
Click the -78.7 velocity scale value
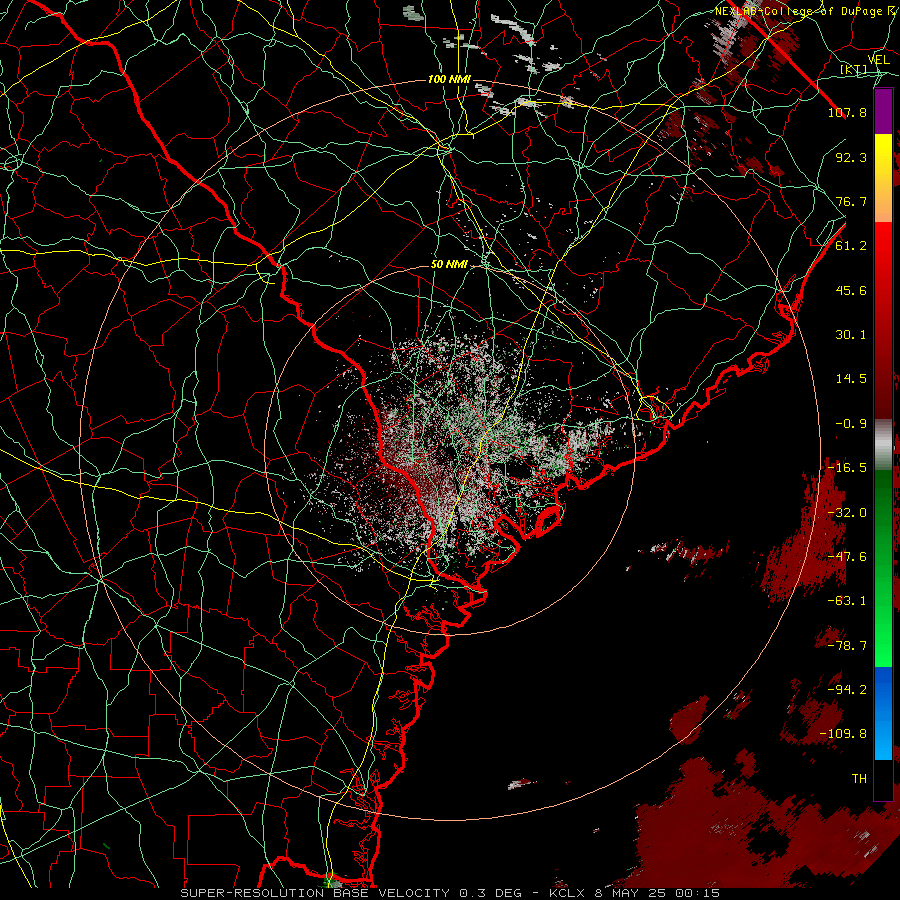pos(847,646)
